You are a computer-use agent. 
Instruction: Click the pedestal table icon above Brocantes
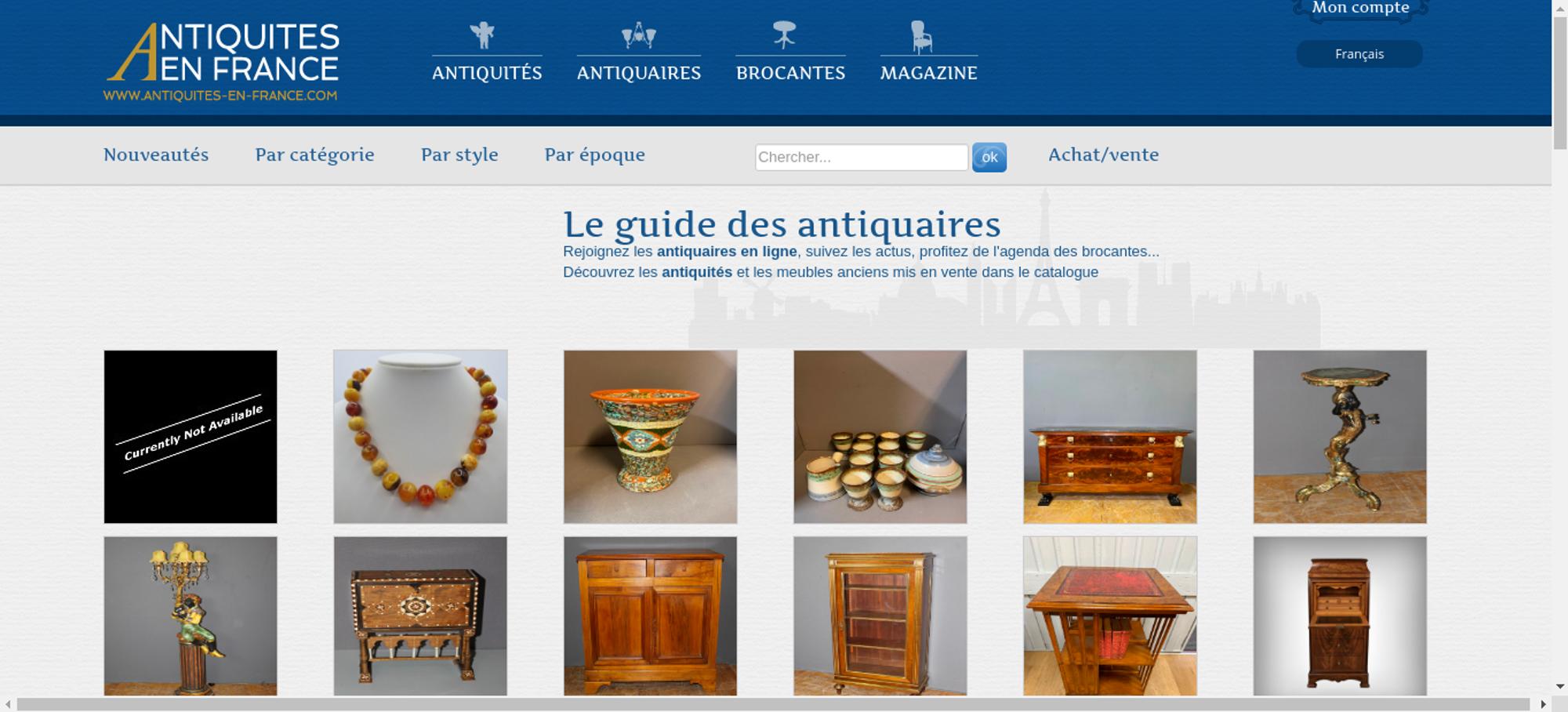pyautogui.click(x=784, y=35)
